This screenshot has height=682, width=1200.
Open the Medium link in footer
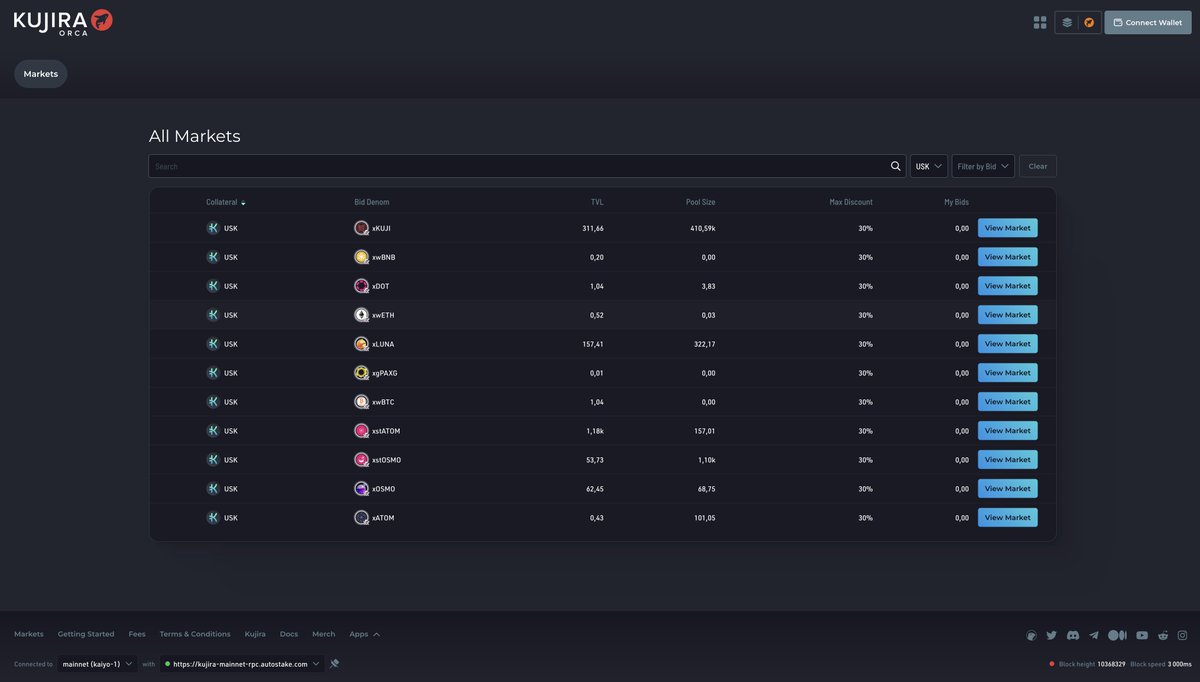click(x=1117, y=635)
